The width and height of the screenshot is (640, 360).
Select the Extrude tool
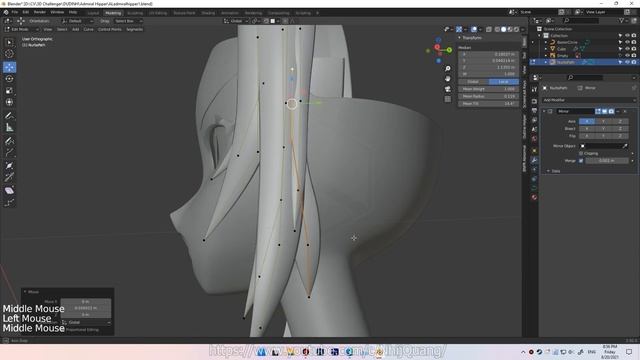pos(9,153)
